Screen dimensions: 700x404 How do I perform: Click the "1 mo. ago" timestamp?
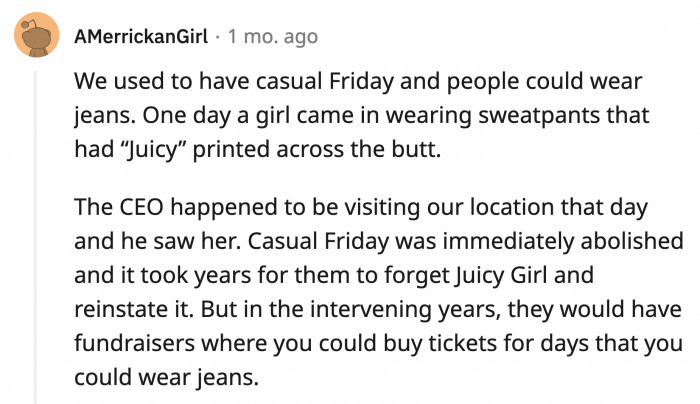click(x=273, y=37)
